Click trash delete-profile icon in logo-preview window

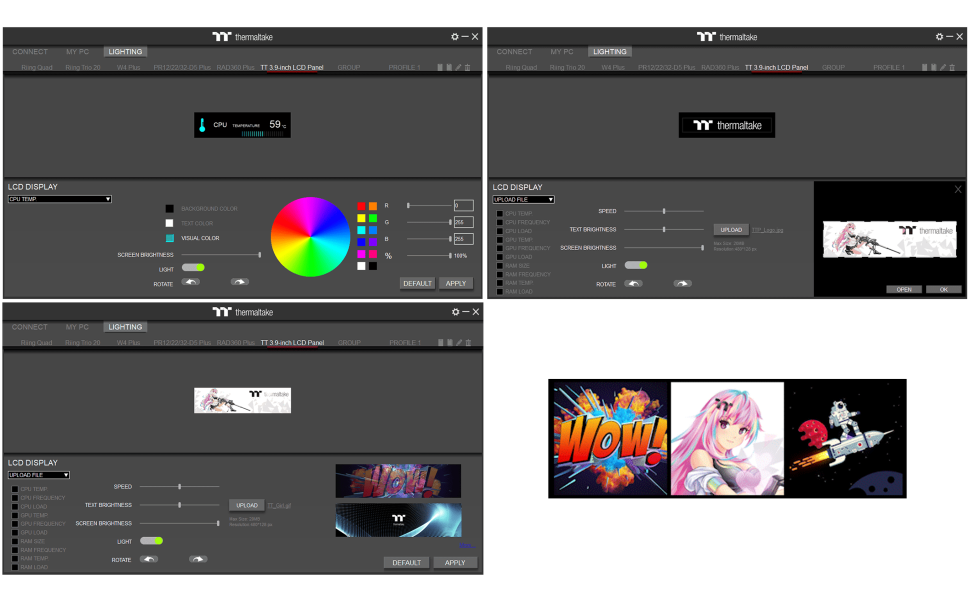click(x=952, y=67)
